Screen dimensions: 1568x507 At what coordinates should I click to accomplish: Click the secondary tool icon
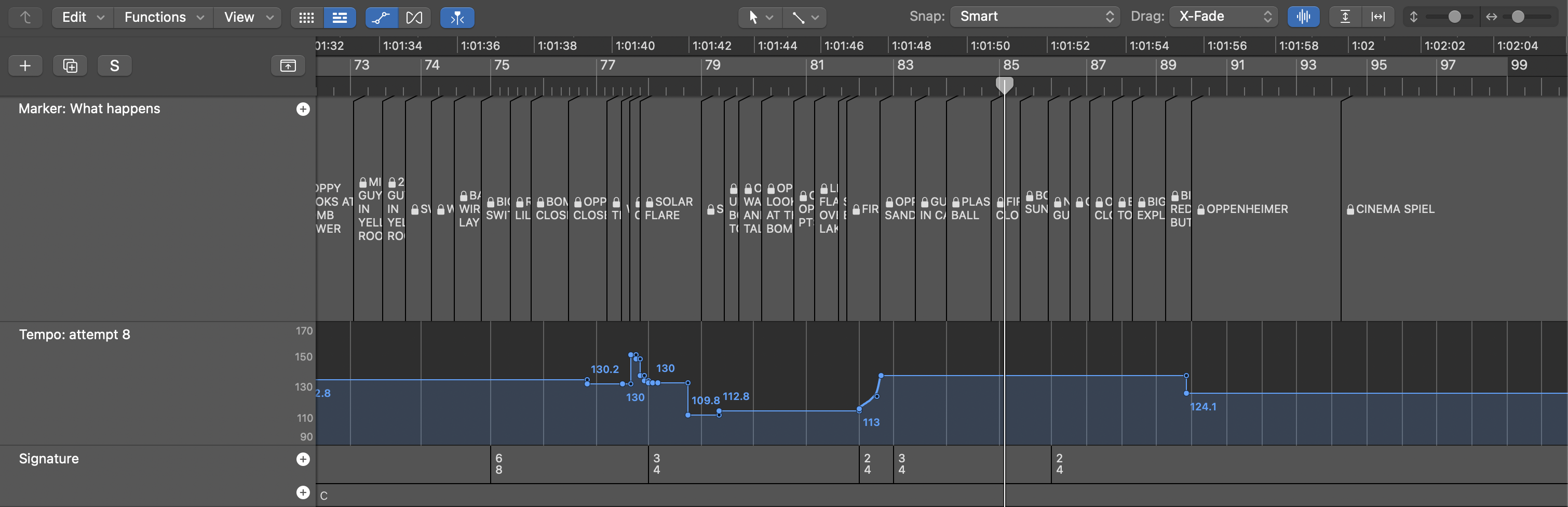(x=798, y=18)
